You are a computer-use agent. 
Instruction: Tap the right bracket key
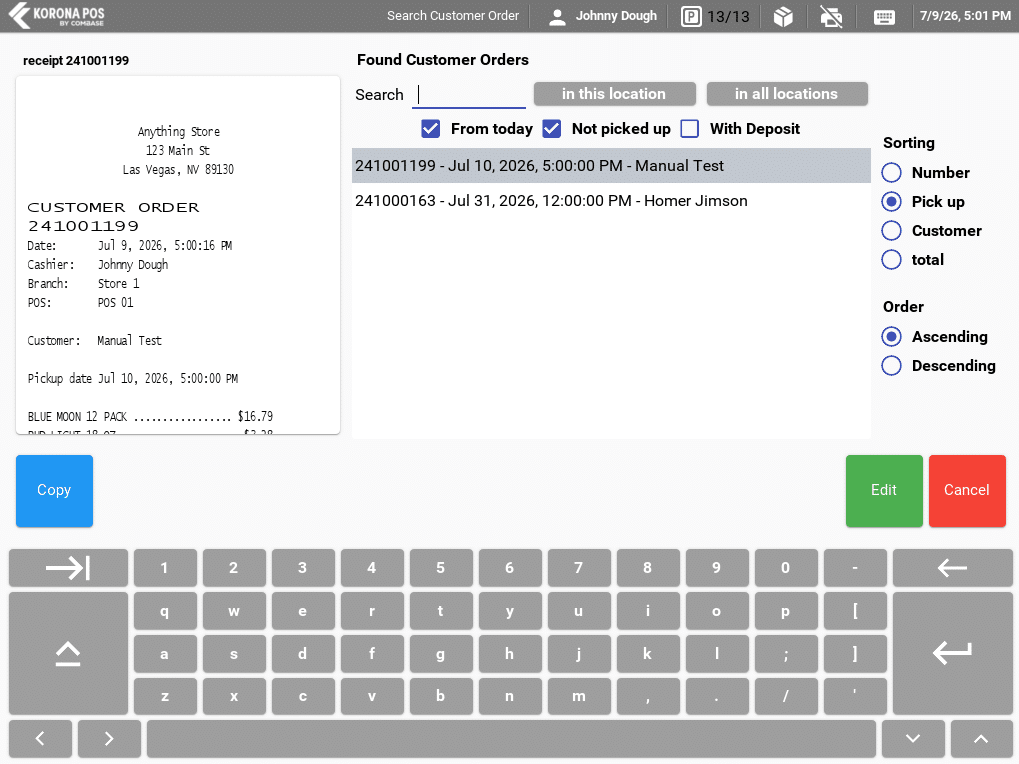(855, 654)
